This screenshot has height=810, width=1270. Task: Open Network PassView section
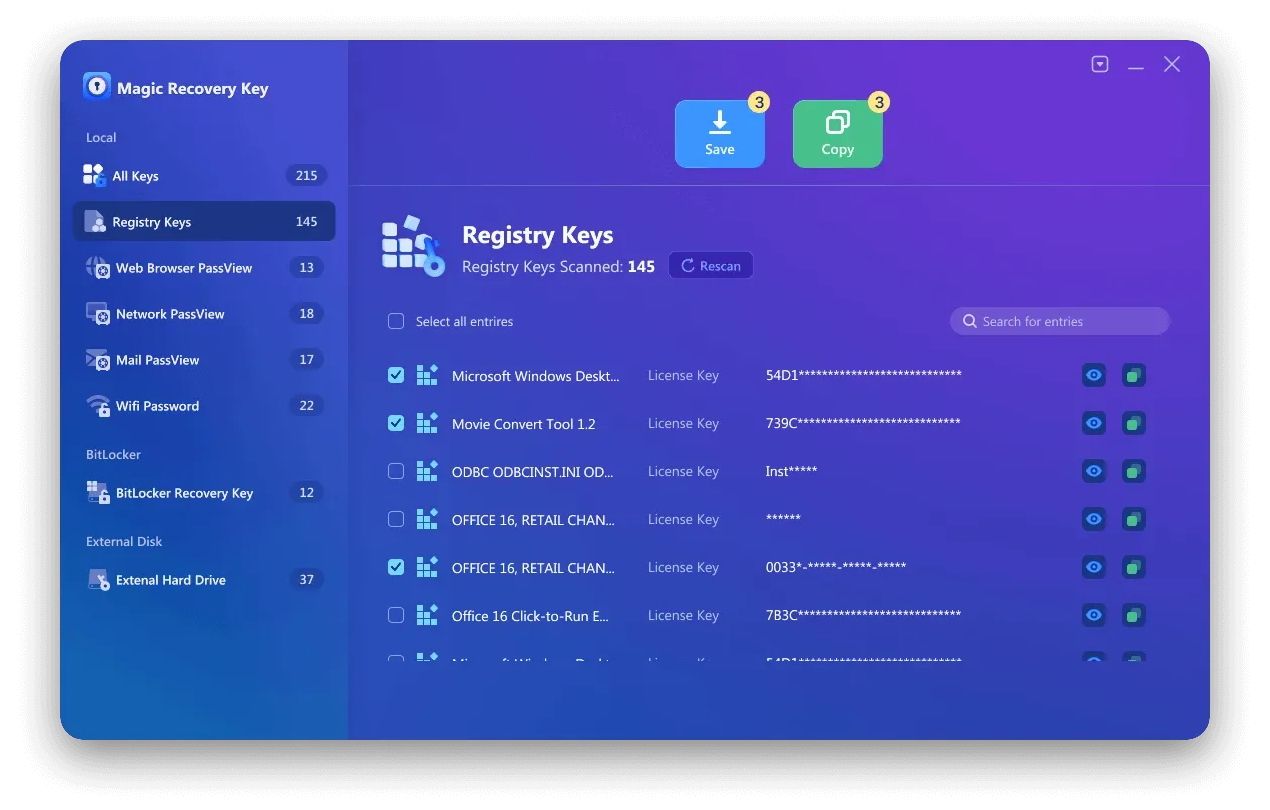pyautogui.click(x=204, y=314)
